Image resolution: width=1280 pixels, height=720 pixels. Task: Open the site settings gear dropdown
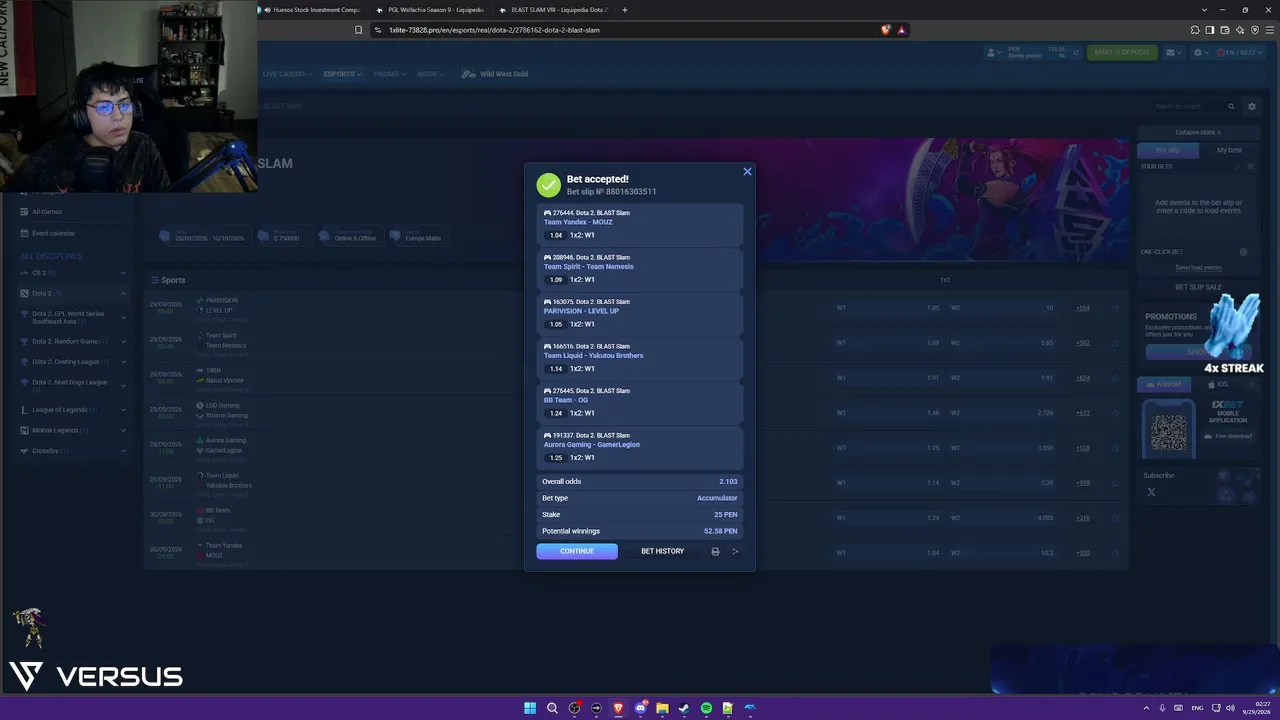point(1200,52)
